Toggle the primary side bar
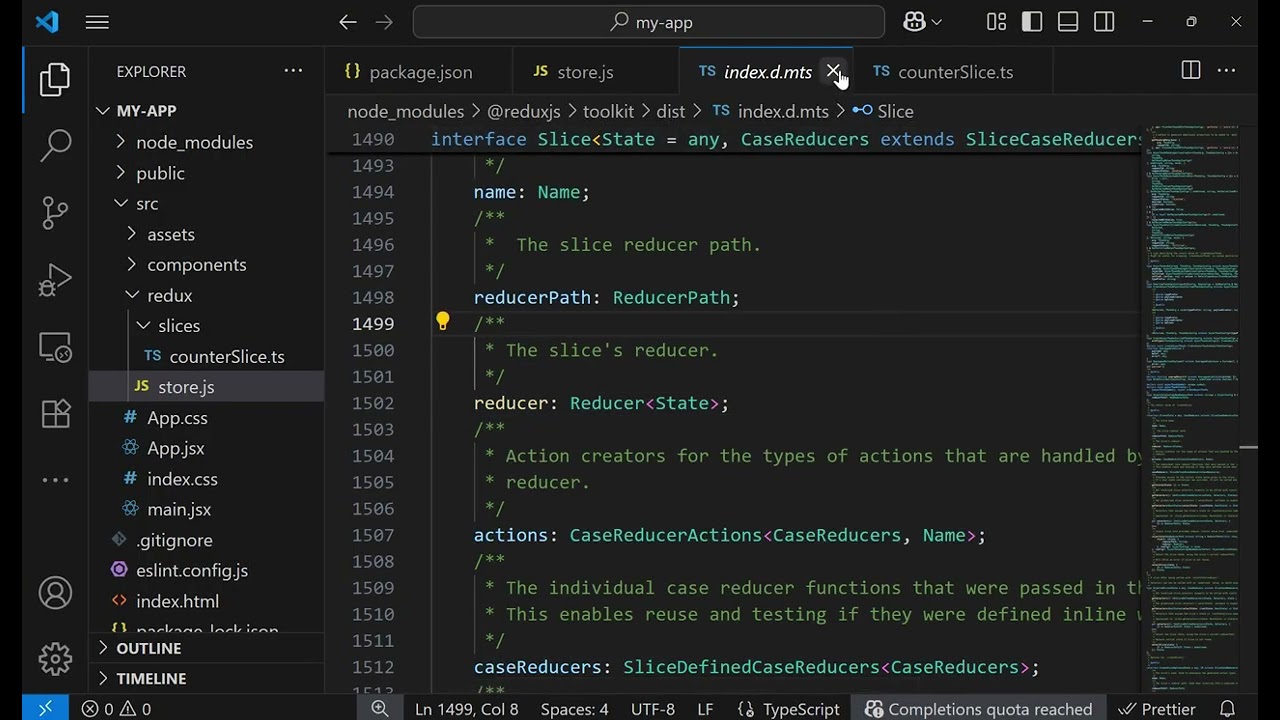Image resolution: width=1280 pixels, height=720 pixels. pos(1032,22)
